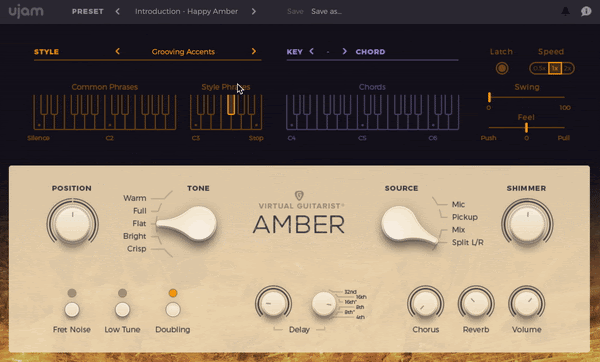This screenshot has width=600, height=362.
Task: Click the ujam logo
Action: pos(26,11)
